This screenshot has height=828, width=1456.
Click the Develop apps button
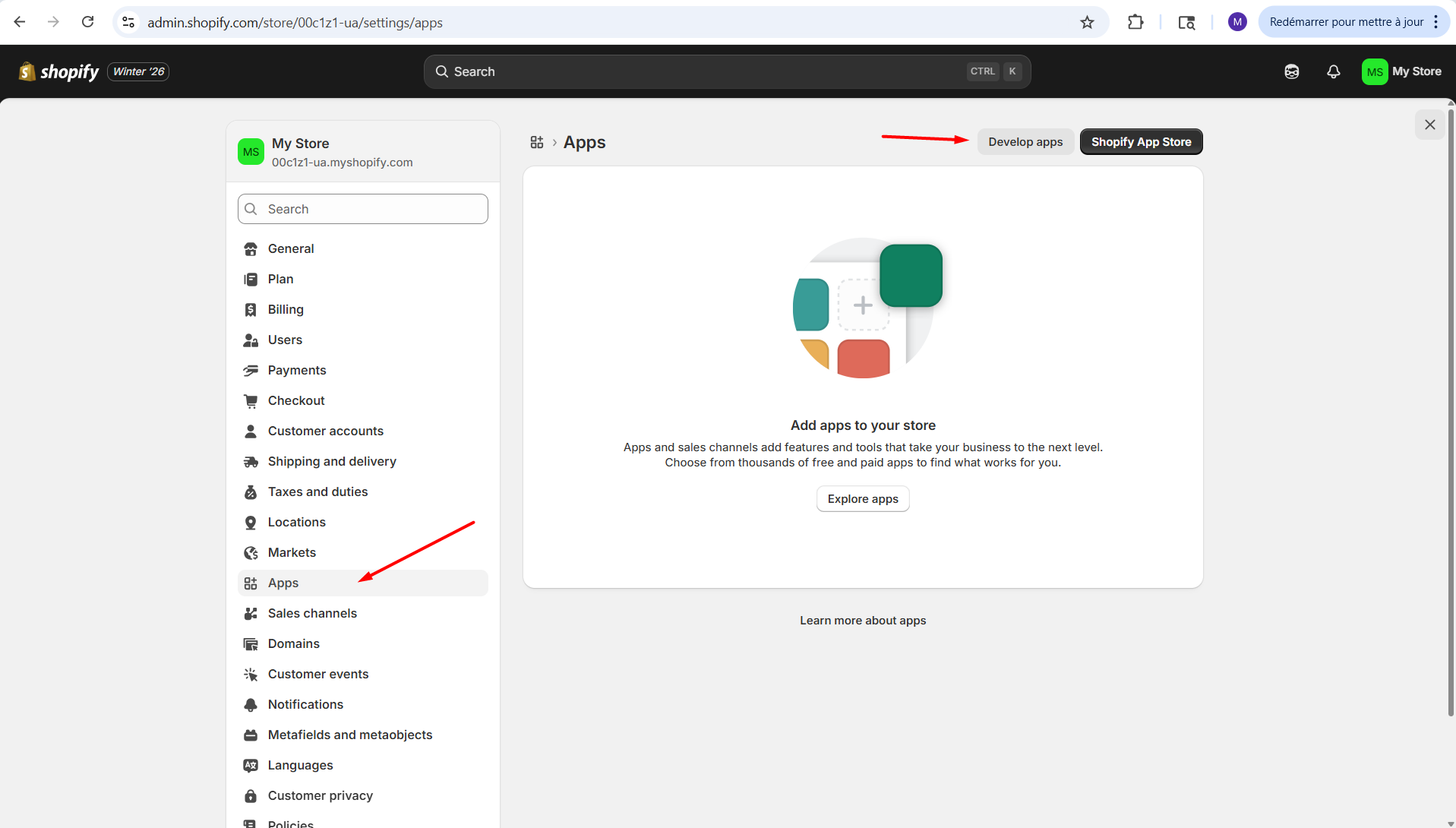tap(1025, 142)
